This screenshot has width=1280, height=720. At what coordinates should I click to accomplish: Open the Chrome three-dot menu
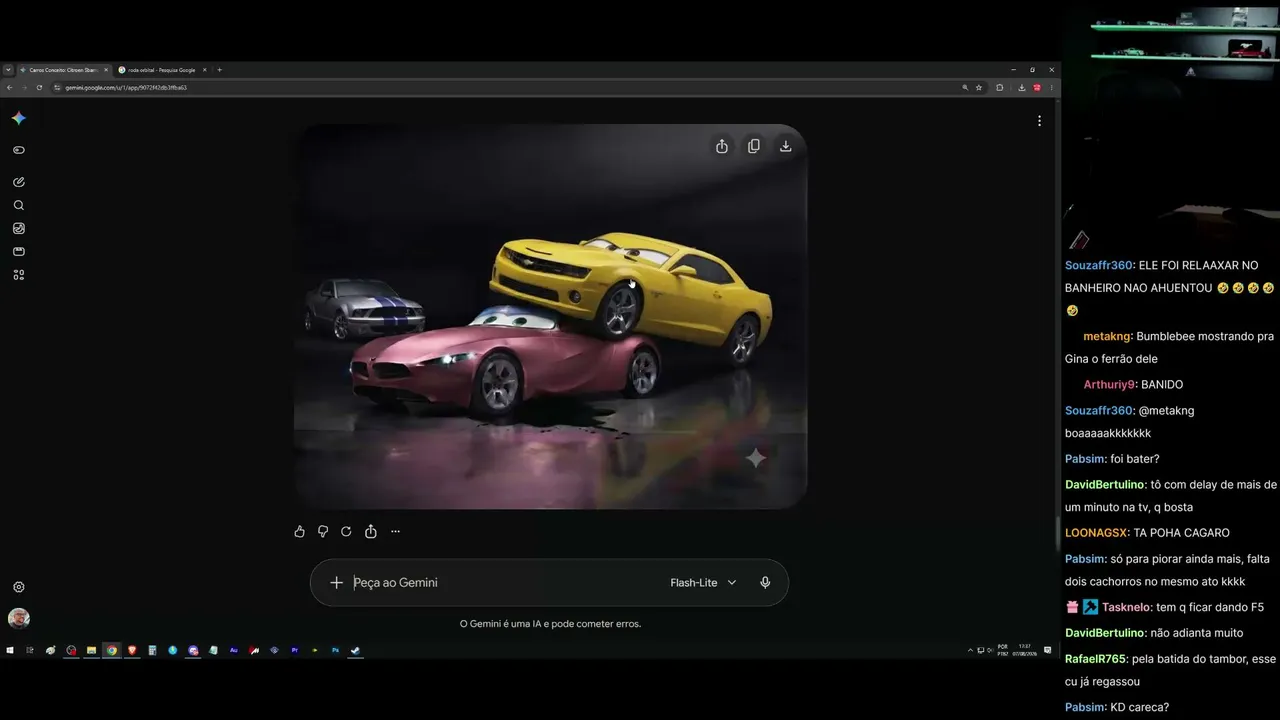click(x=1051, y=87)
